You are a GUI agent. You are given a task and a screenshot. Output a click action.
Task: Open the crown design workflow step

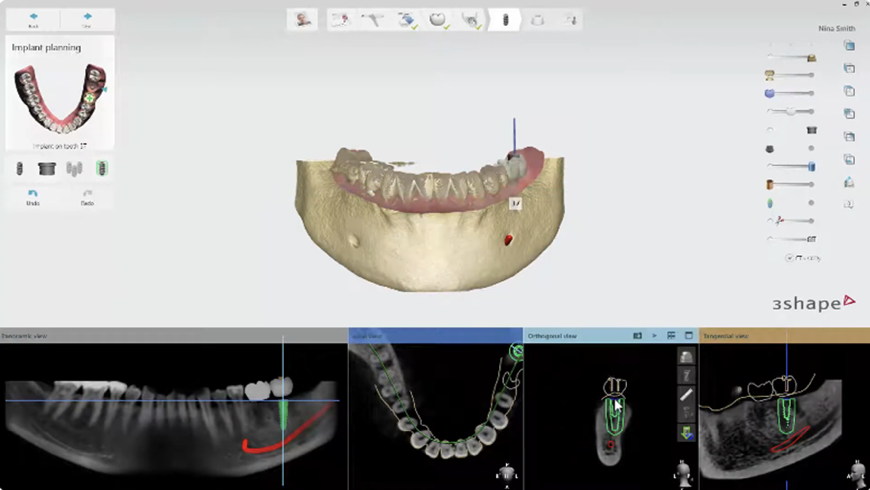437,19
